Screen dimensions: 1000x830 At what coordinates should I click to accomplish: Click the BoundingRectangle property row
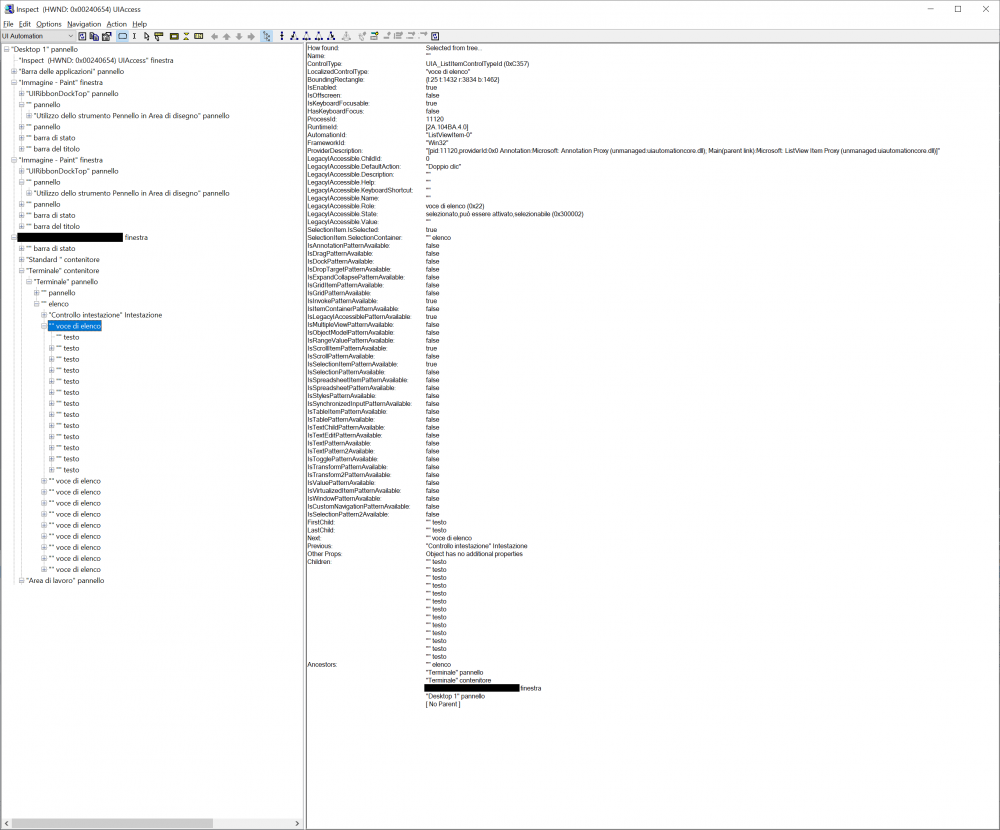click(x=403, y=80)
